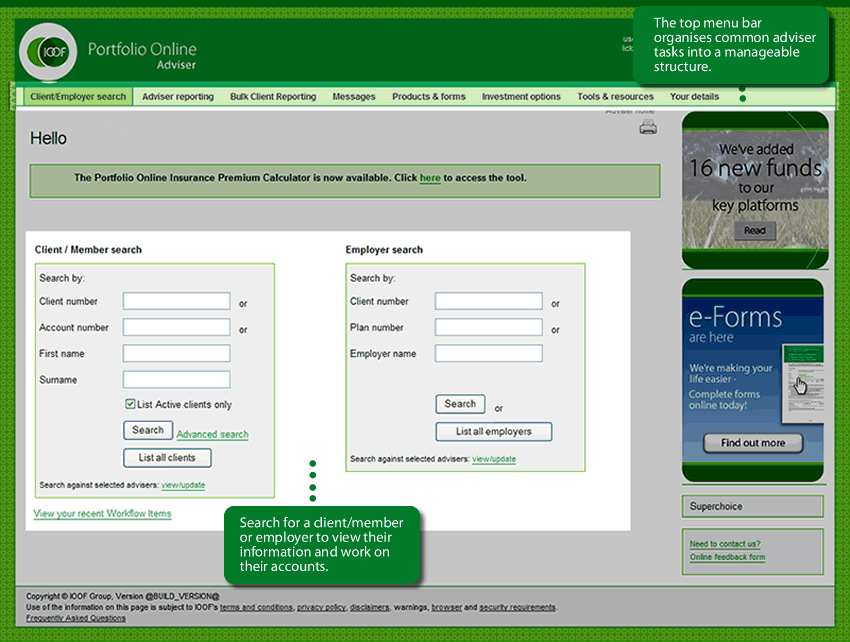Open the Superchoice box
Viewport: 850px width, 642px height.
point(752,506)
